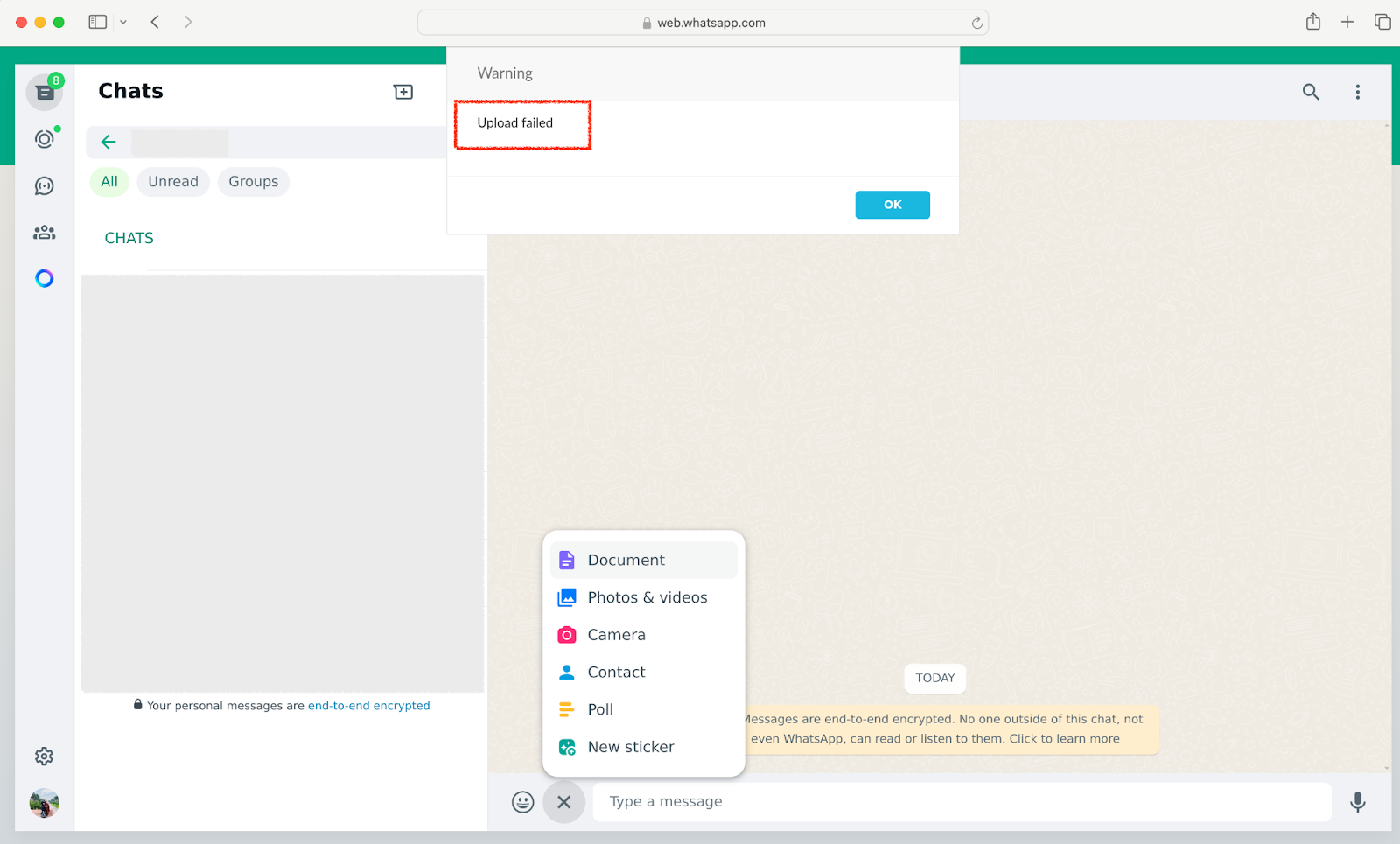
Task: Click the CHATS section heading
Action: tap(129, 238)
